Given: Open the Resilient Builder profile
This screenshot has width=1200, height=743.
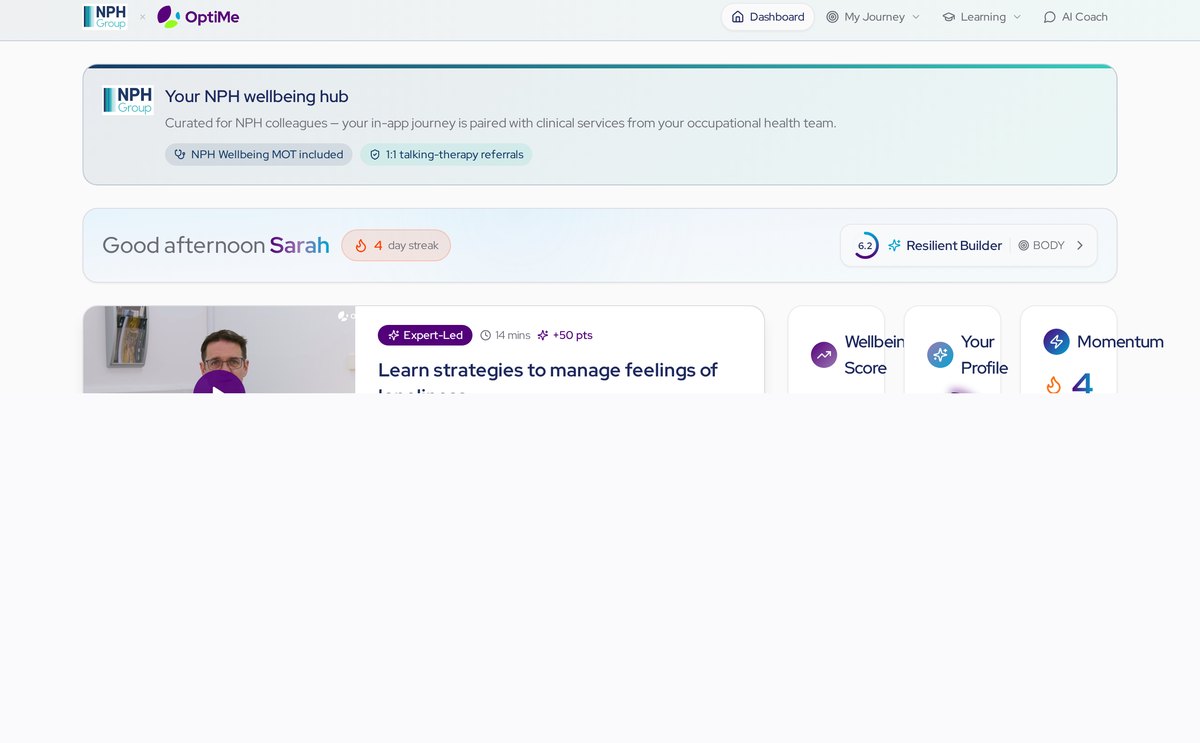Looking at the screenshot, I should coord(968,245).
